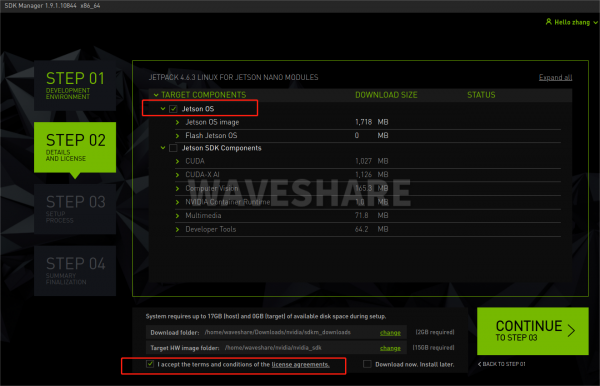Open the Hello zhang account dropdown arrow

tap(595, 23)
